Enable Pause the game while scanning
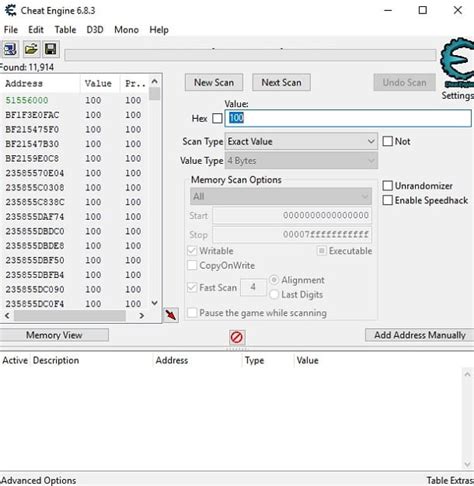Viewport: 474px width, 486px height. coord(192,313)
